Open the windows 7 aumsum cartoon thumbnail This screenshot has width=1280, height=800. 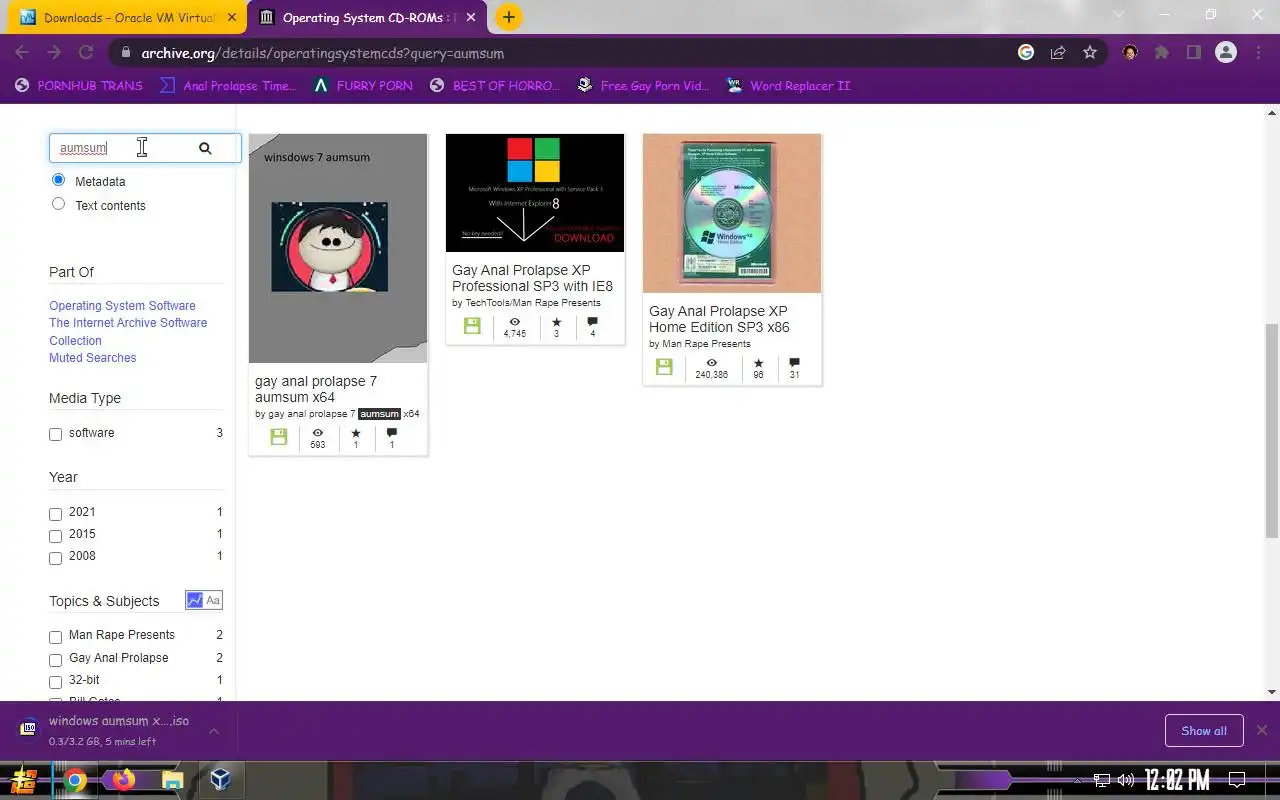(x=338, y=248)
